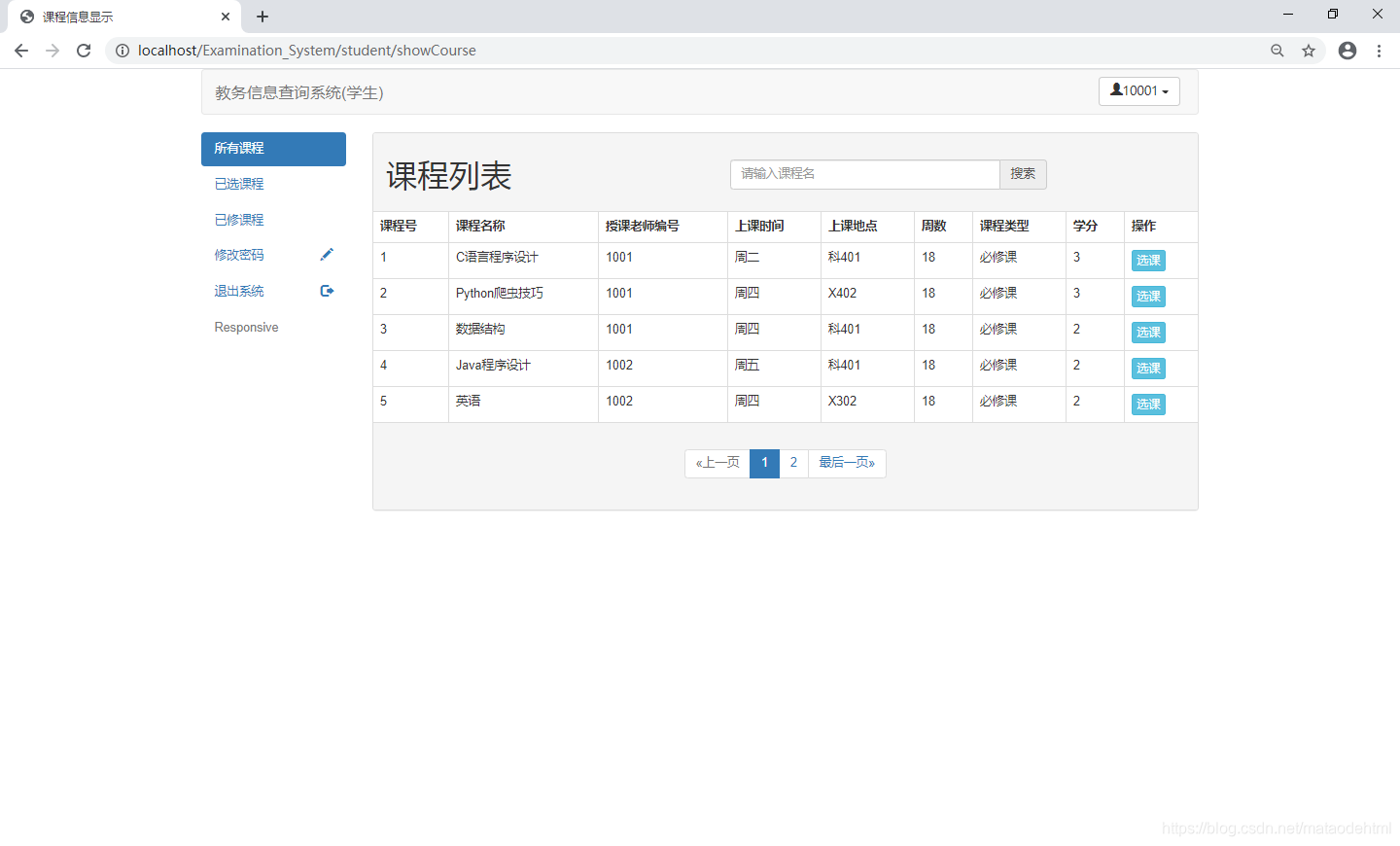This screenshot has width=1400, height=846.
Task: Close the 课程信息显示 browser tab
Action: click(226, 17)
